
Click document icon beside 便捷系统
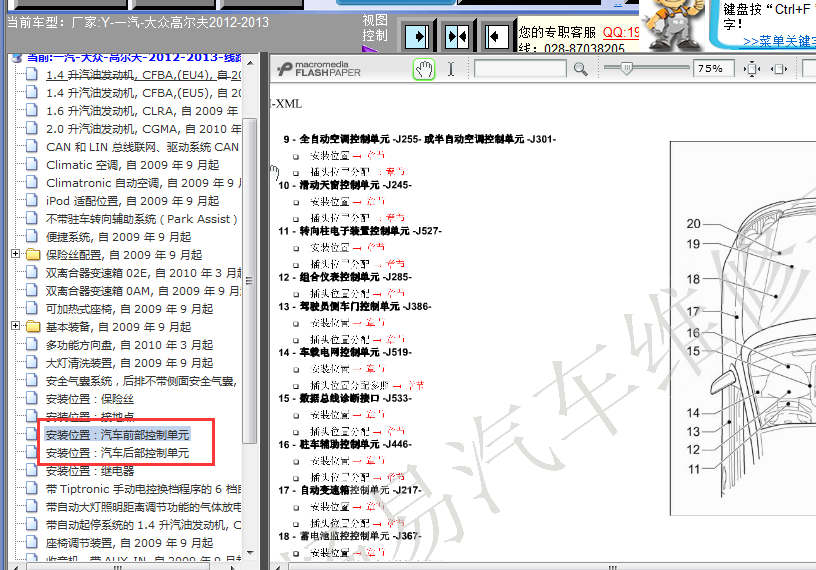click(32, 236)
